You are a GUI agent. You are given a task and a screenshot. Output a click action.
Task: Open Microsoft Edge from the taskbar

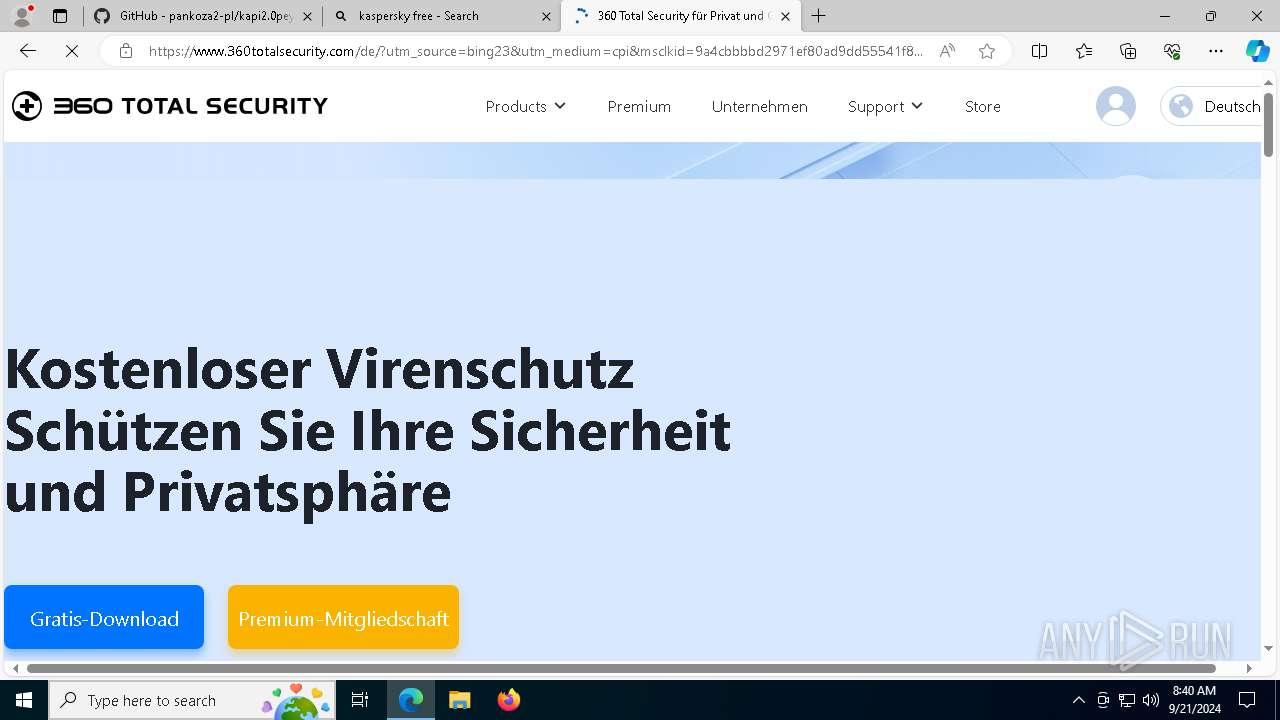tap(411, 700)
